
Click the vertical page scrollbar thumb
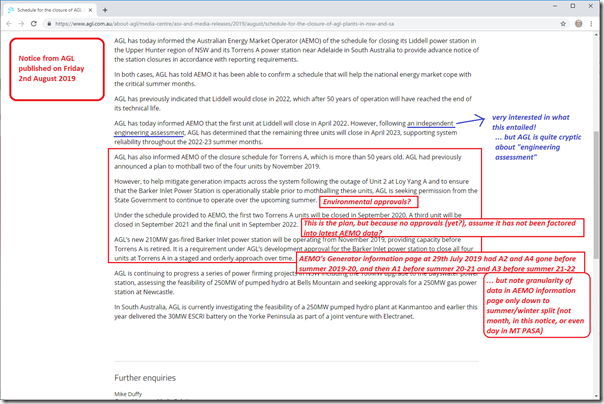click(x=597, y=194)
